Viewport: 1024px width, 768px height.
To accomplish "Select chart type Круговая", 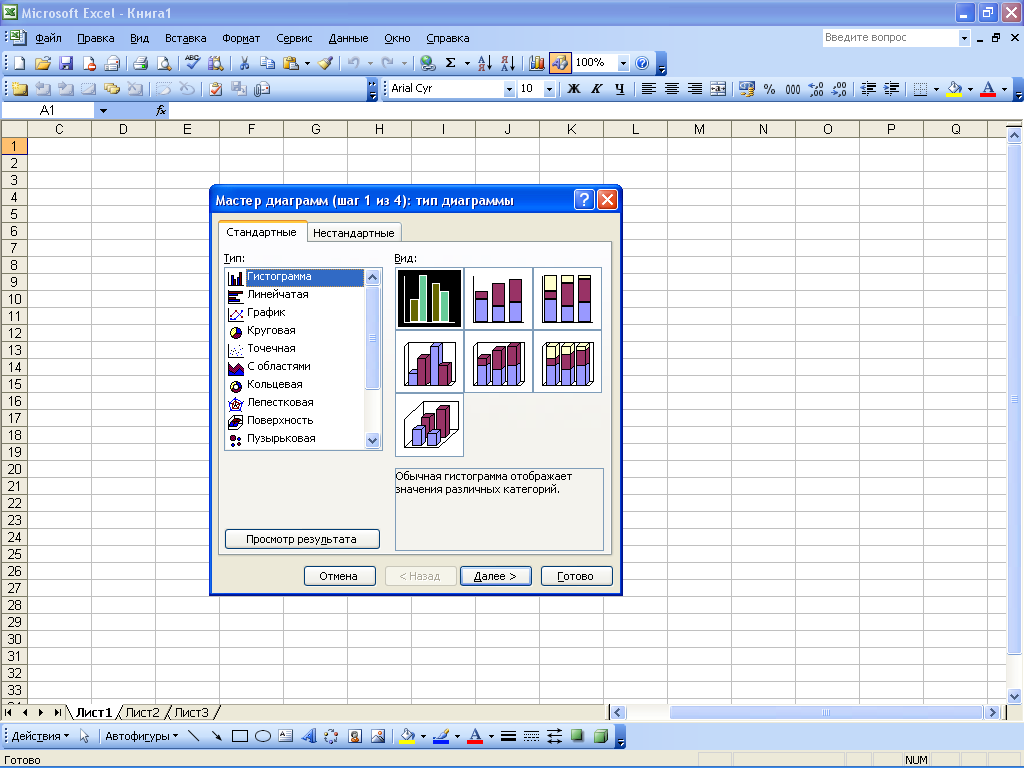I will (x=271, y=330).
